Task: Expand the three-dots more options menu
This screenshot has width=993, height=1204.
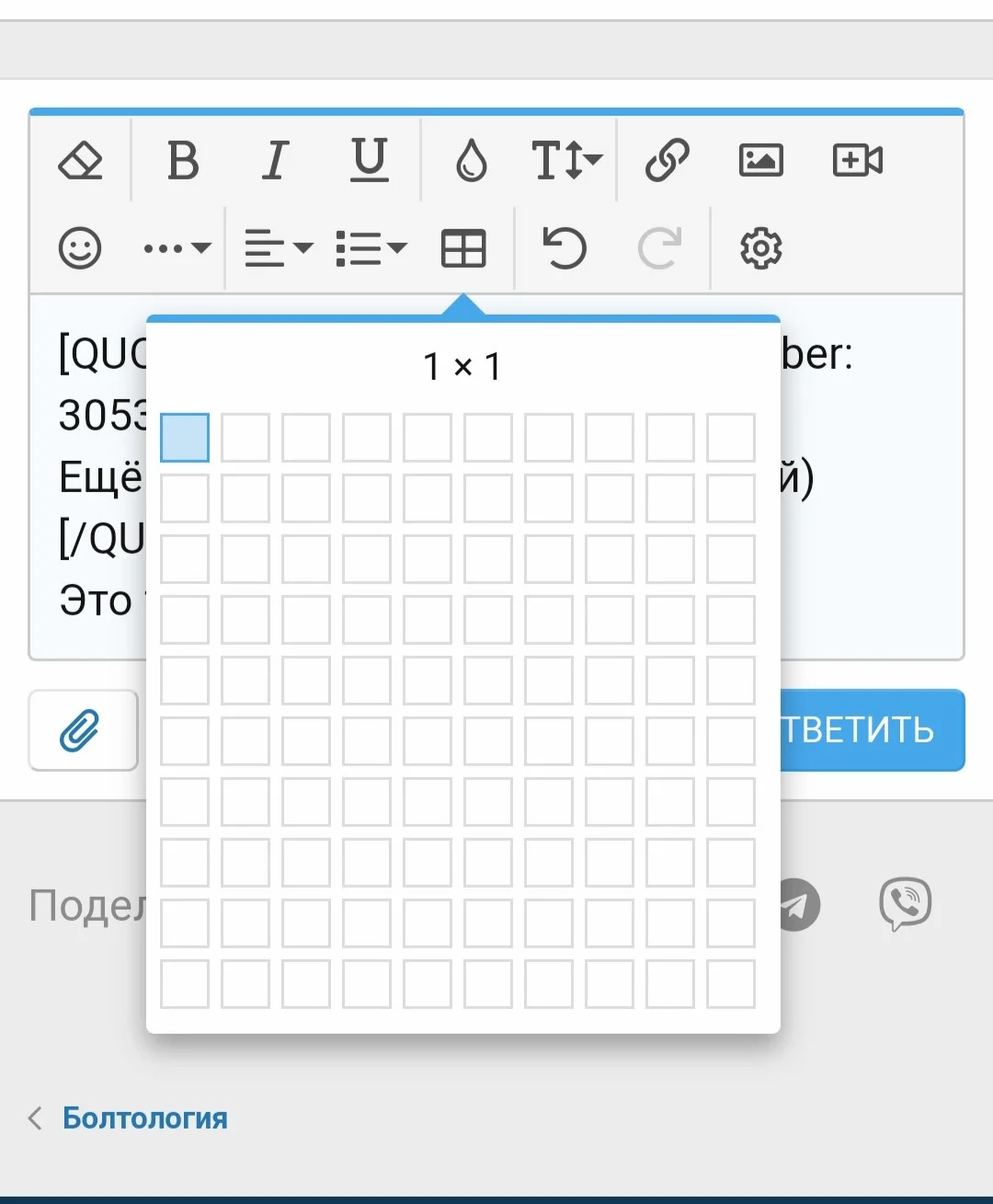Action: pyautogui.click(x=177, y=248)
